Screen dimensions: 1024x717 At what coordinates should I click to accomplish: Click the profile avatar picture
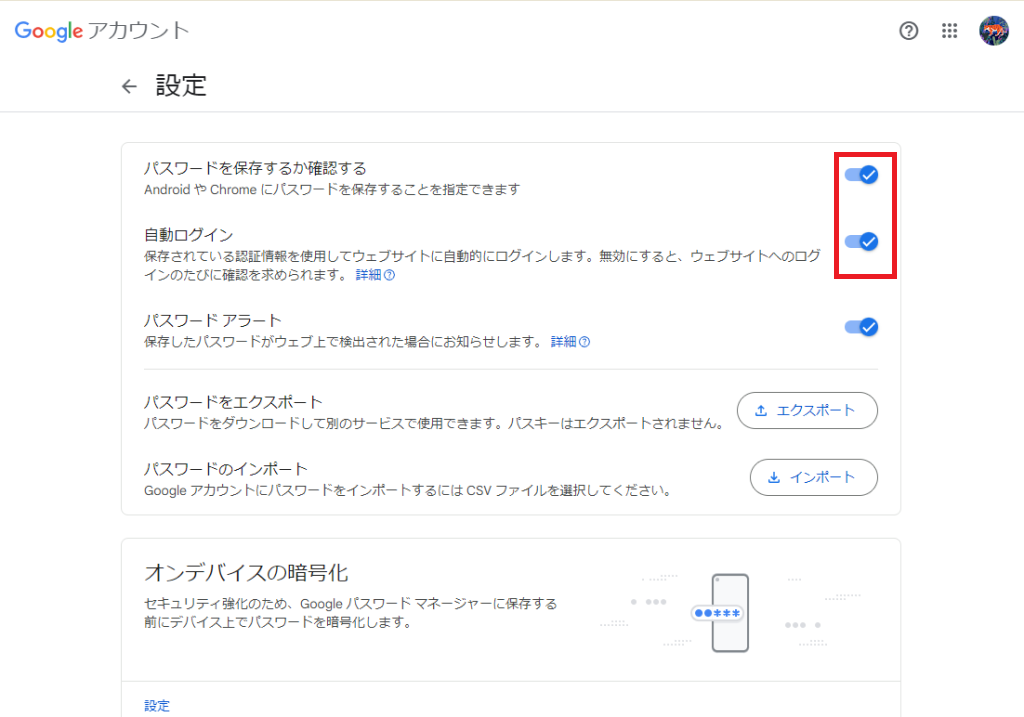point(993,31)
